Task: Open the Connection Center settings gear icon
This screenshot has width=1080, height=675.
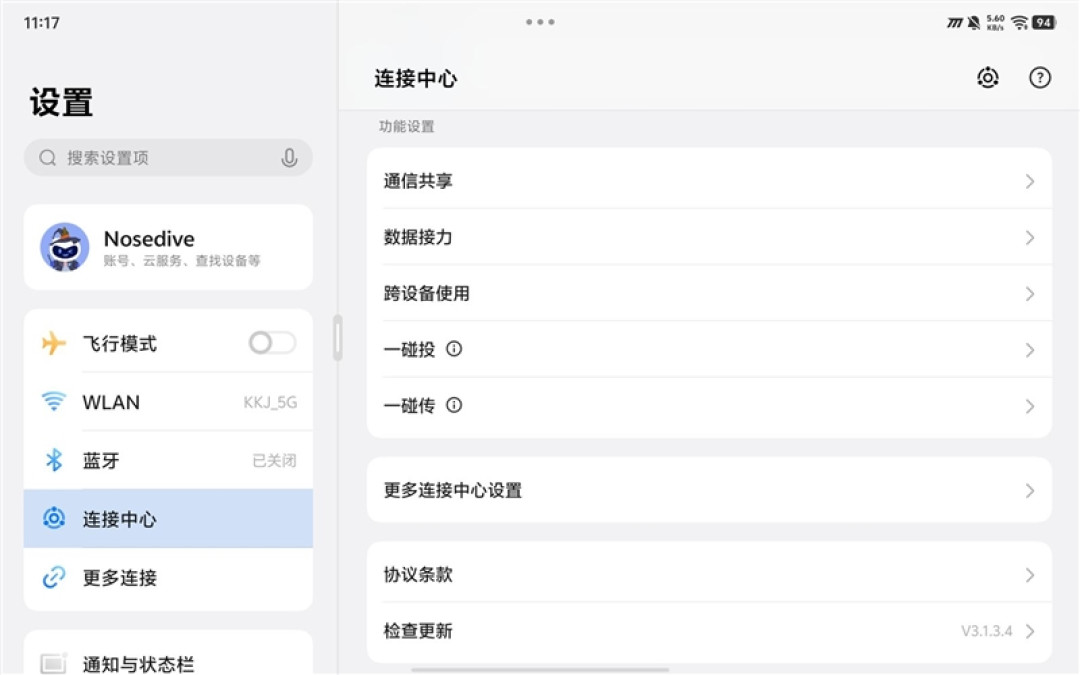Action: 988,78
